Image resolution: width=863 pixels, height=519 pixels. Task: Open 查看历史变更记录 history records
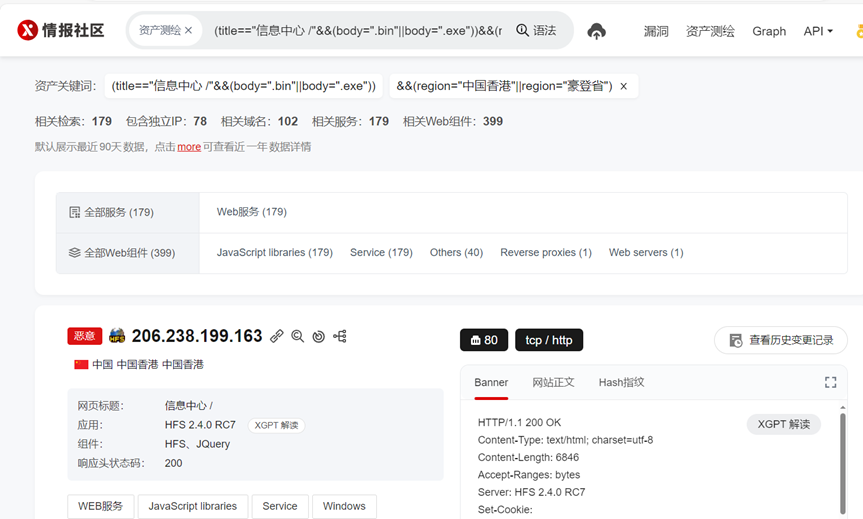point(780,340)
